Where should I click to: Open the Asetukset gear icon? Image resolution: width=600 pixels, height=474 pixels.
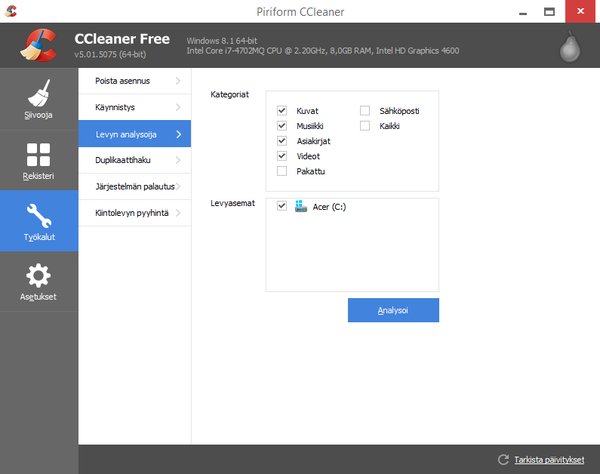pos(38,275)
